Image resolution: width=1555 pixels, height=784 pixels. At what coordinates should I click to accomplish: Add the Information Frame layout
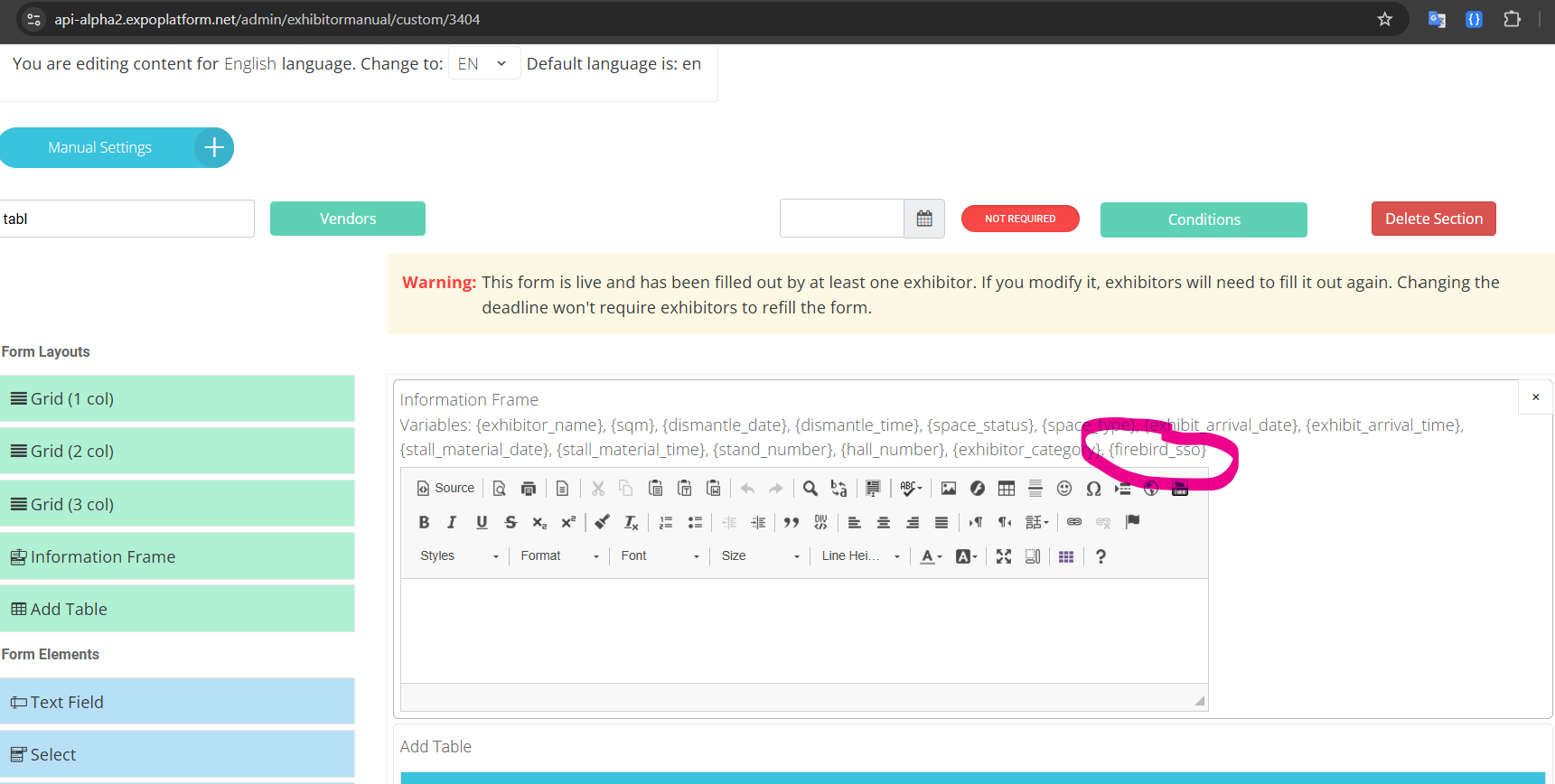pyautogui.click(x=177, y=556)
